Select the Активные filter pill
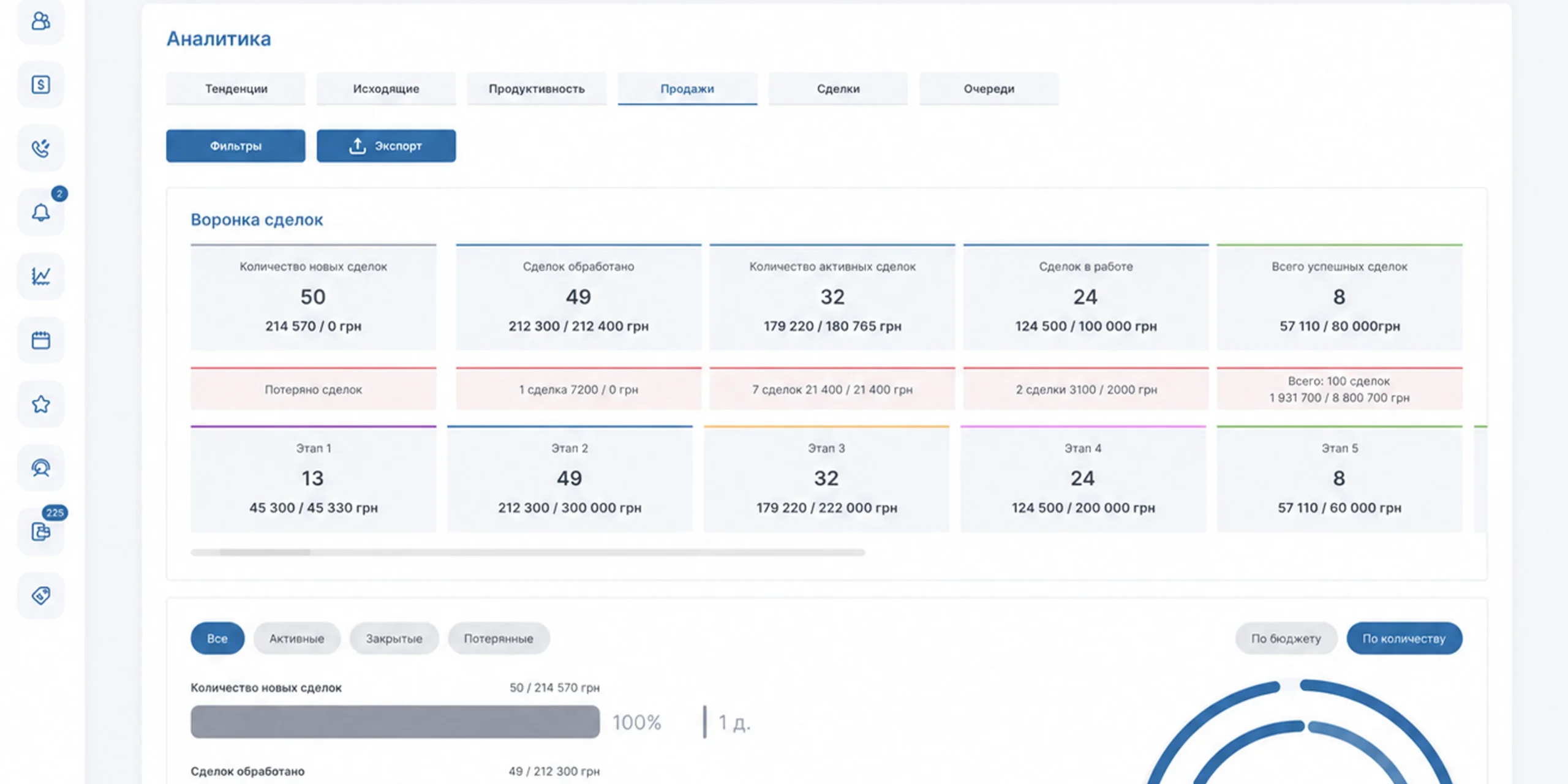 pos(297,638)
